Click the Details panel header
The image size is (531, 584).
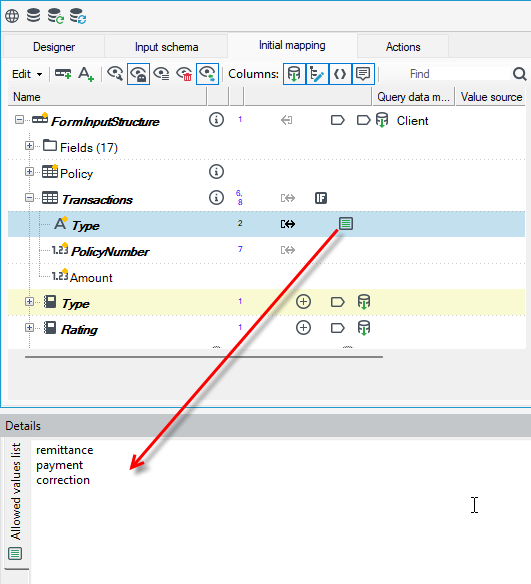266,426
